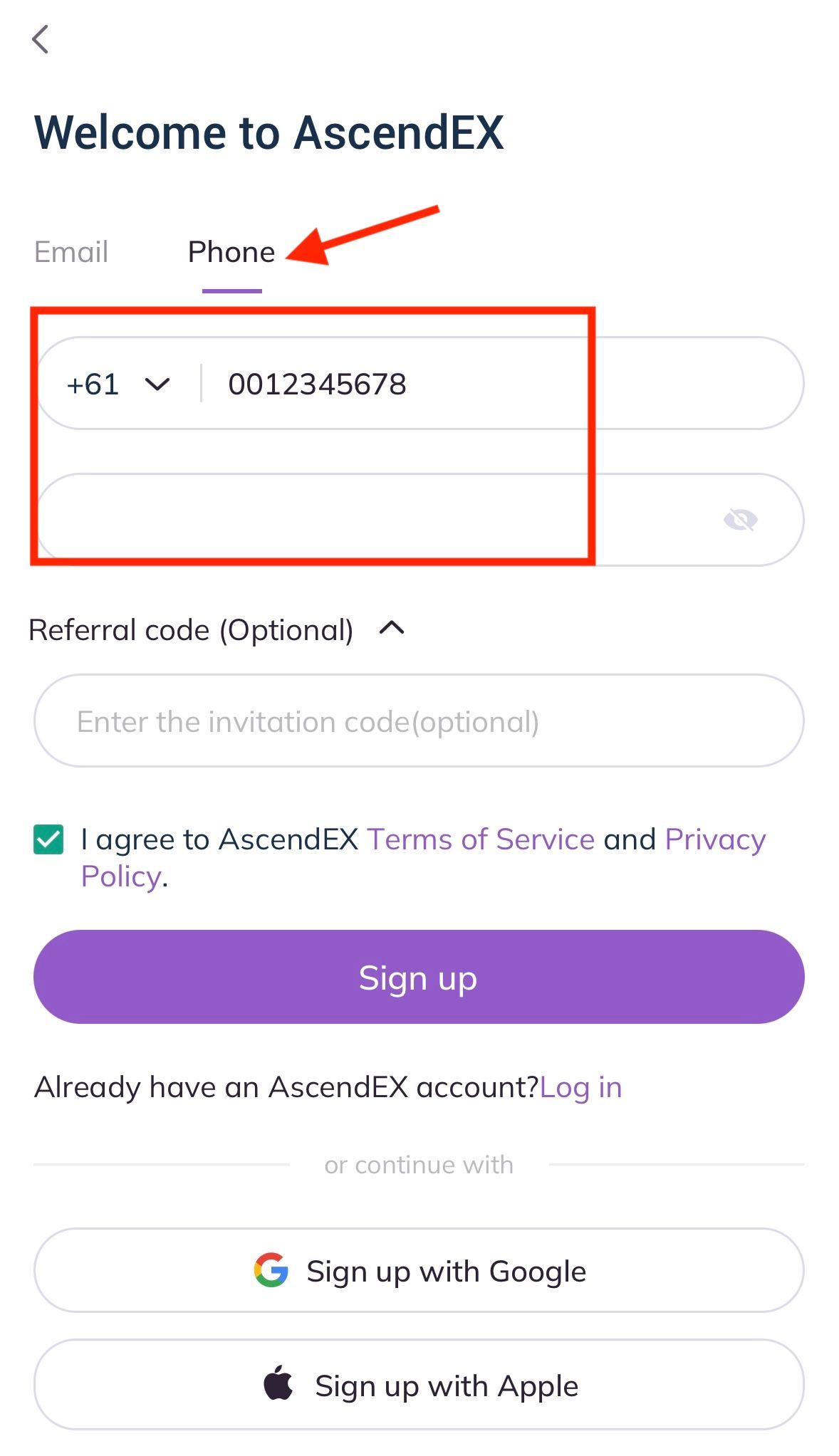The image size is (839, 1456).
Task: Open the Terms of Service link
Action: [x=481, y=839]
